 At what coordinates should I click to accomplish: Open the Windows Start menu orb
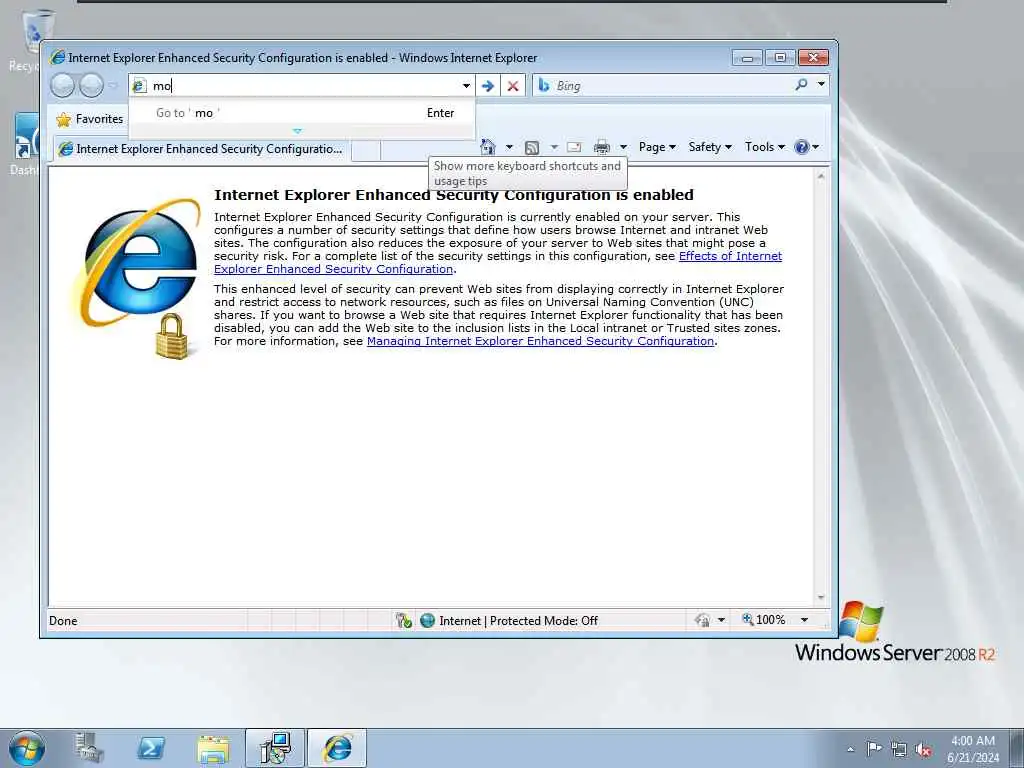[27, 748]
